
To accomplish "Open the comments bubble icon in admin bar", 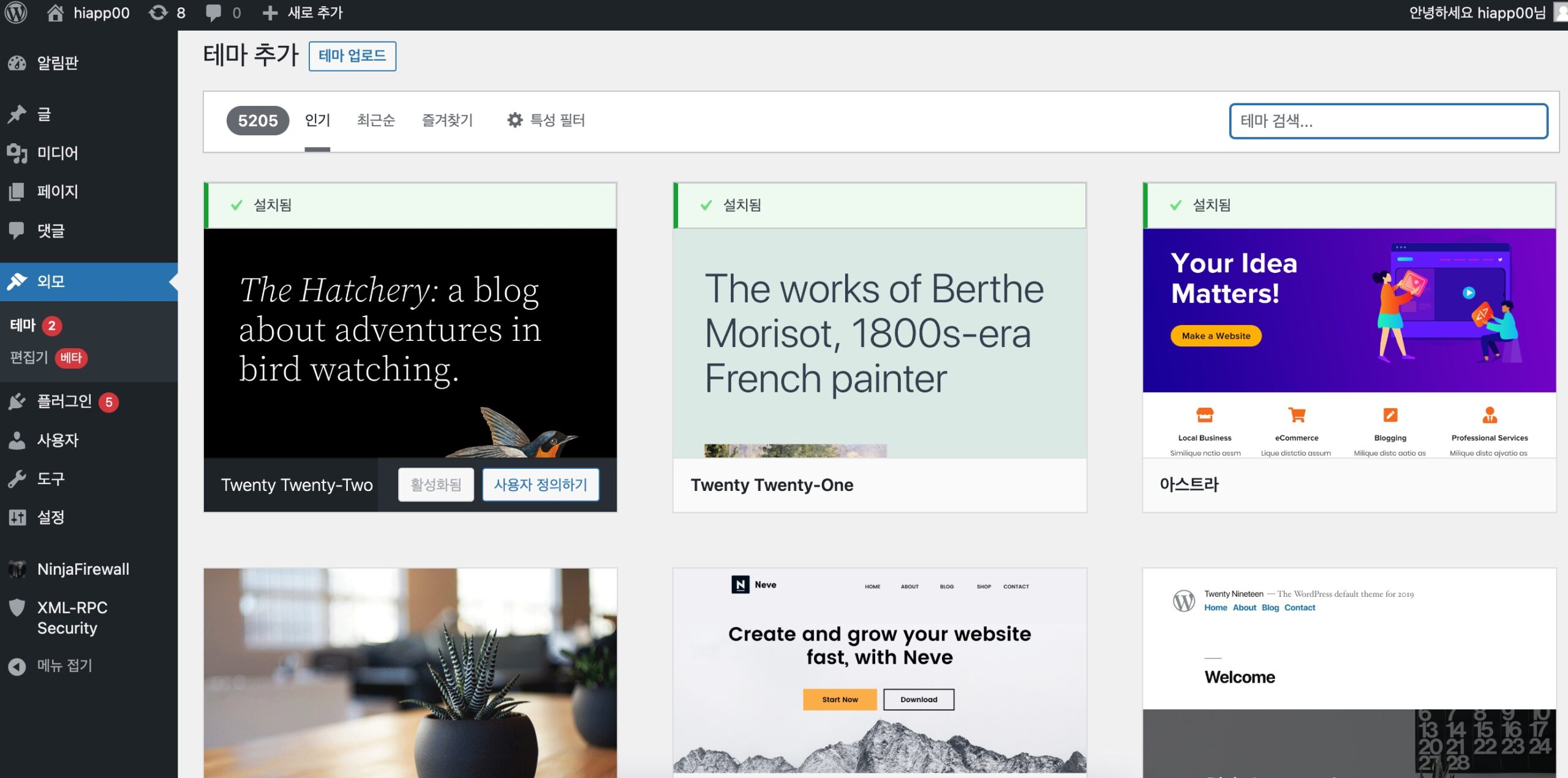I will tap(213, 13).
